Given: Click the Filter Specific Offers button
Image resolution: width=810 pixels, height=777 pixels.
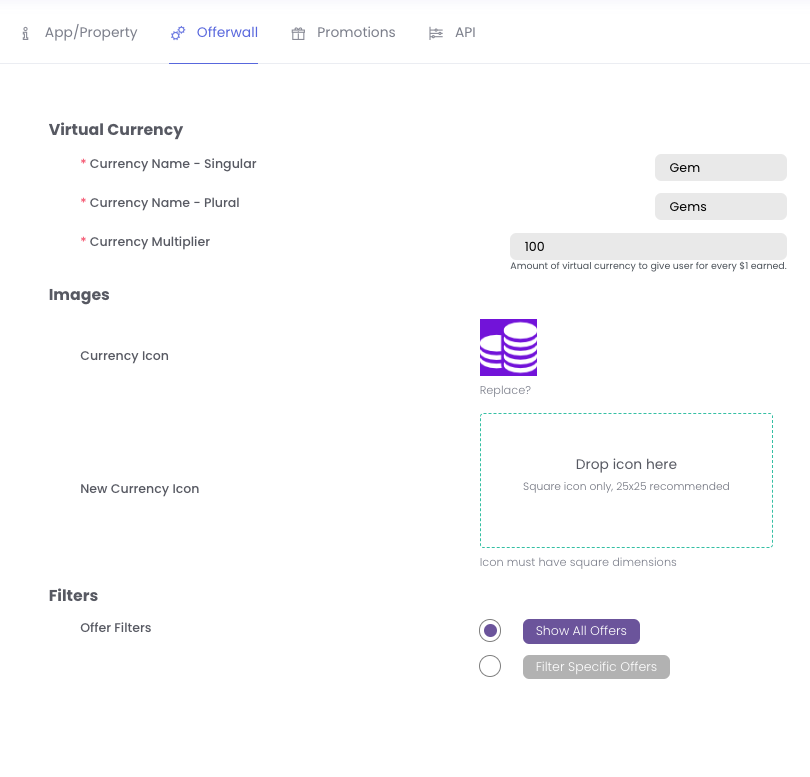Looking at the screenshot, I should pyautogui.click(x=596, y=667).
